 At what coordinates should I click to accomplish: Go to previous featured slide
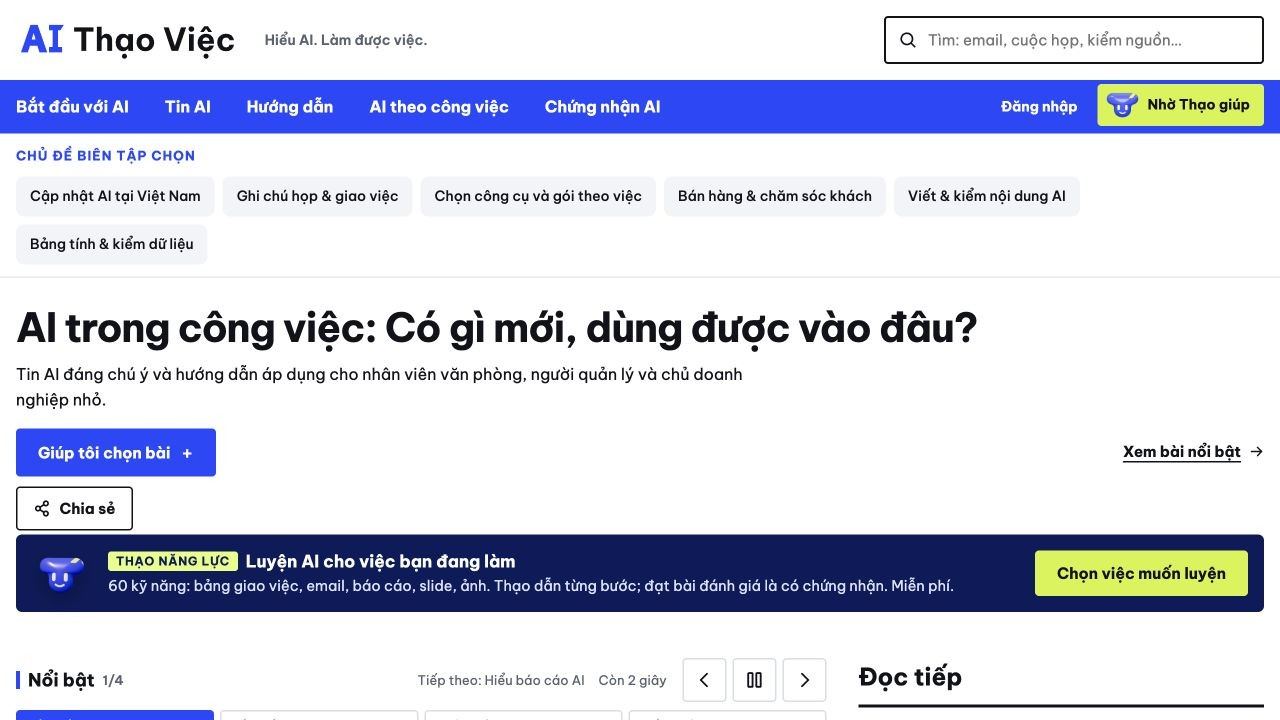click(704, 680)
